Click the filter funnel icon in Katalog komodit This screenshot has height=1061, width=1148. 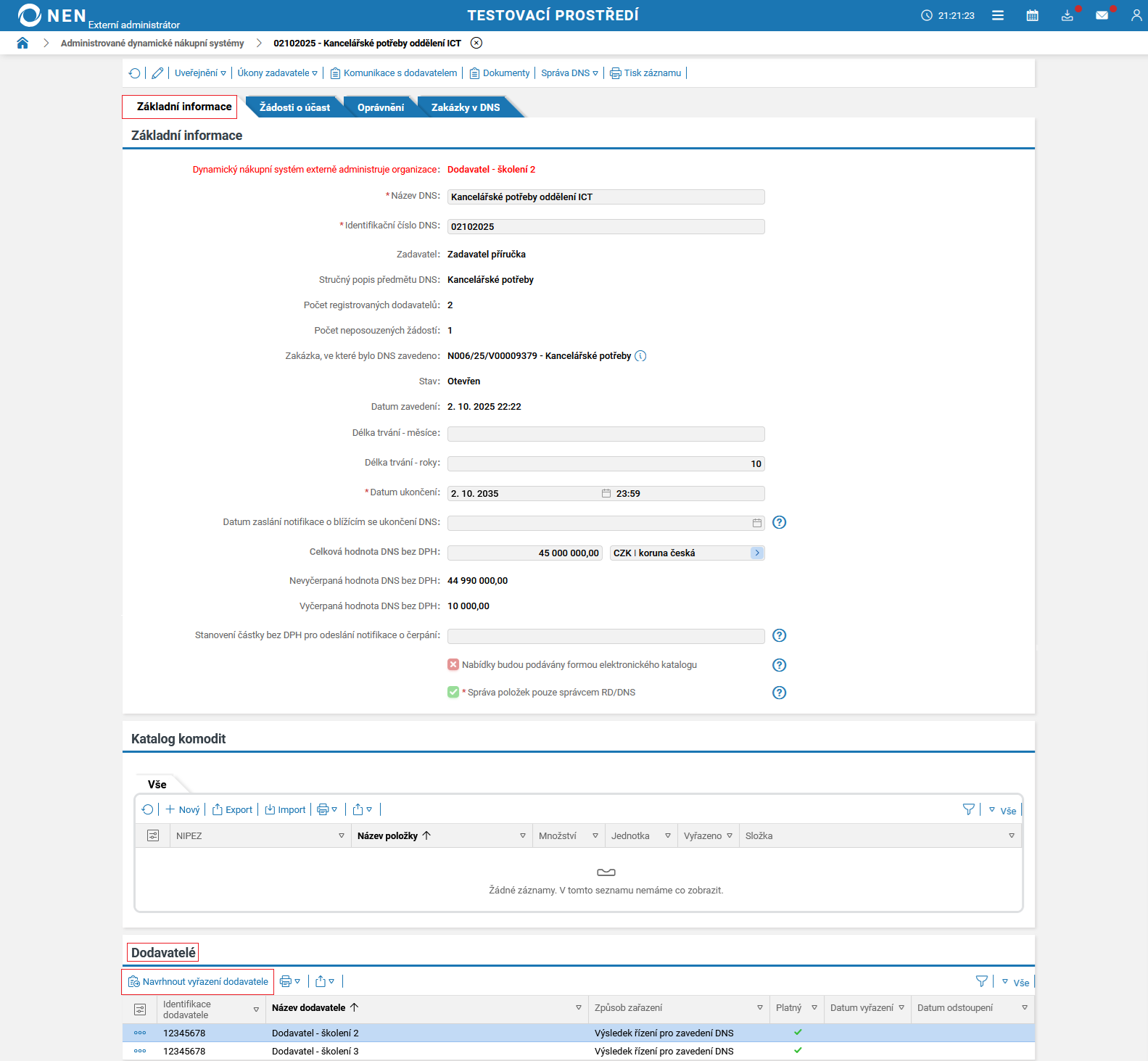point(968,809)
